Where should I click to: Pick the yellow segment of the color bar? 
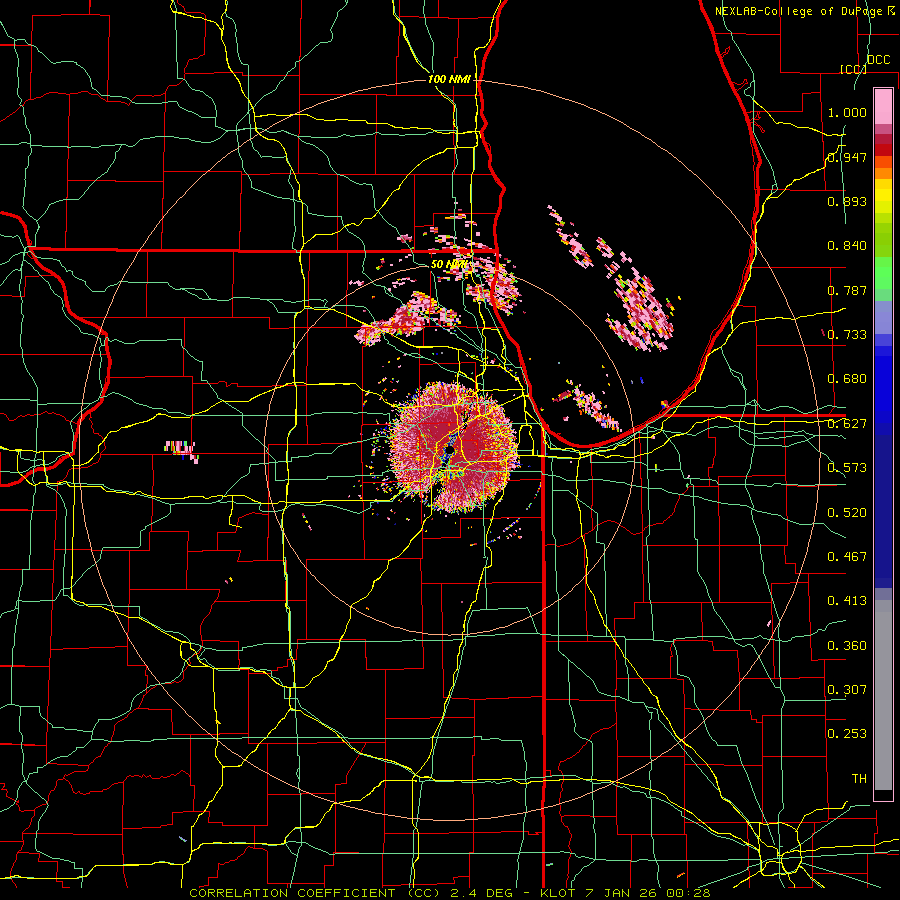[x=883, y=197]
